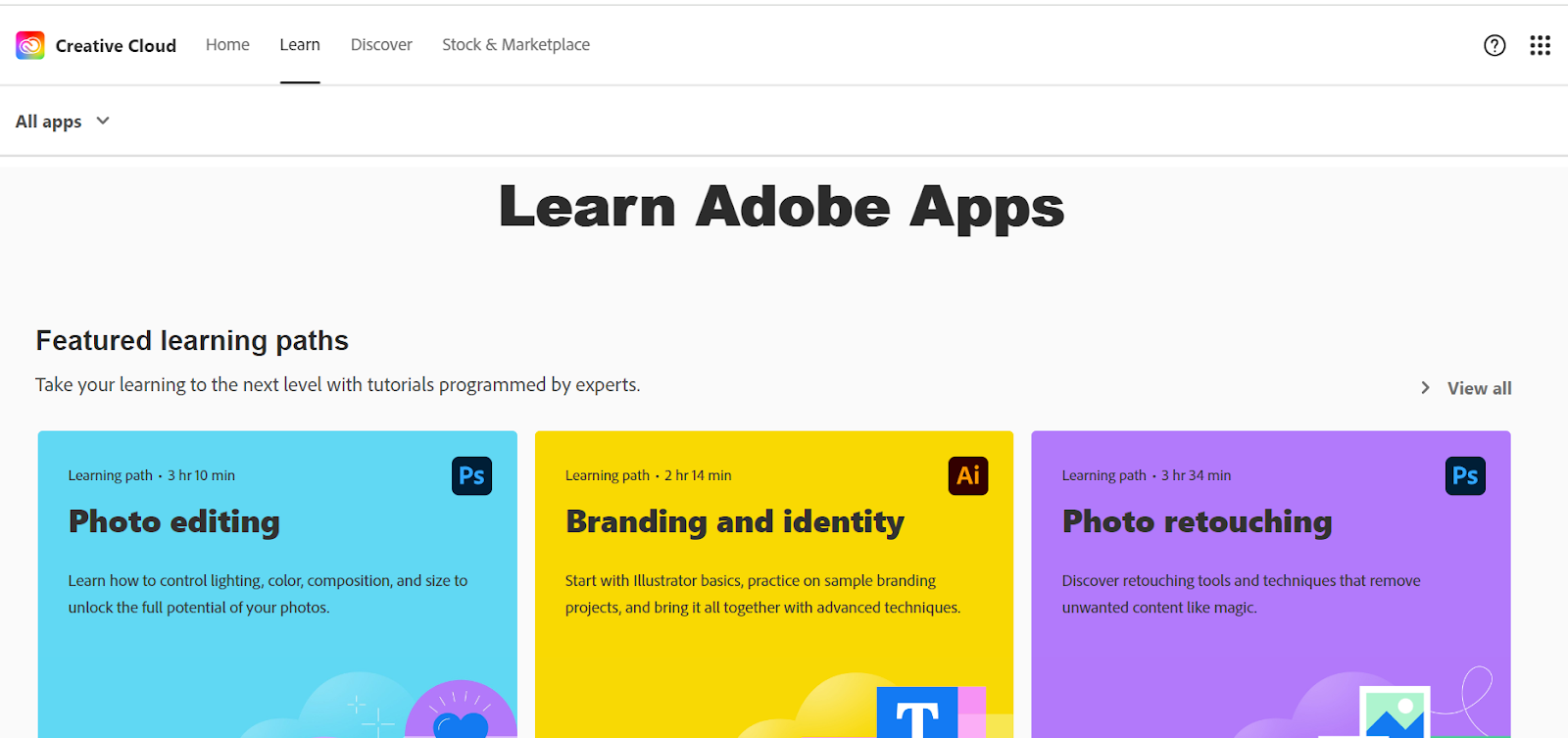This screenshot has width=1568, height=738.
Task: Go to the Home tab
Action: [227, 45]
